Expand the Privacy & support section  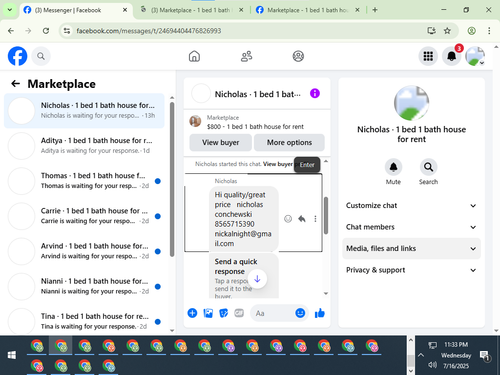pos(411,270)
